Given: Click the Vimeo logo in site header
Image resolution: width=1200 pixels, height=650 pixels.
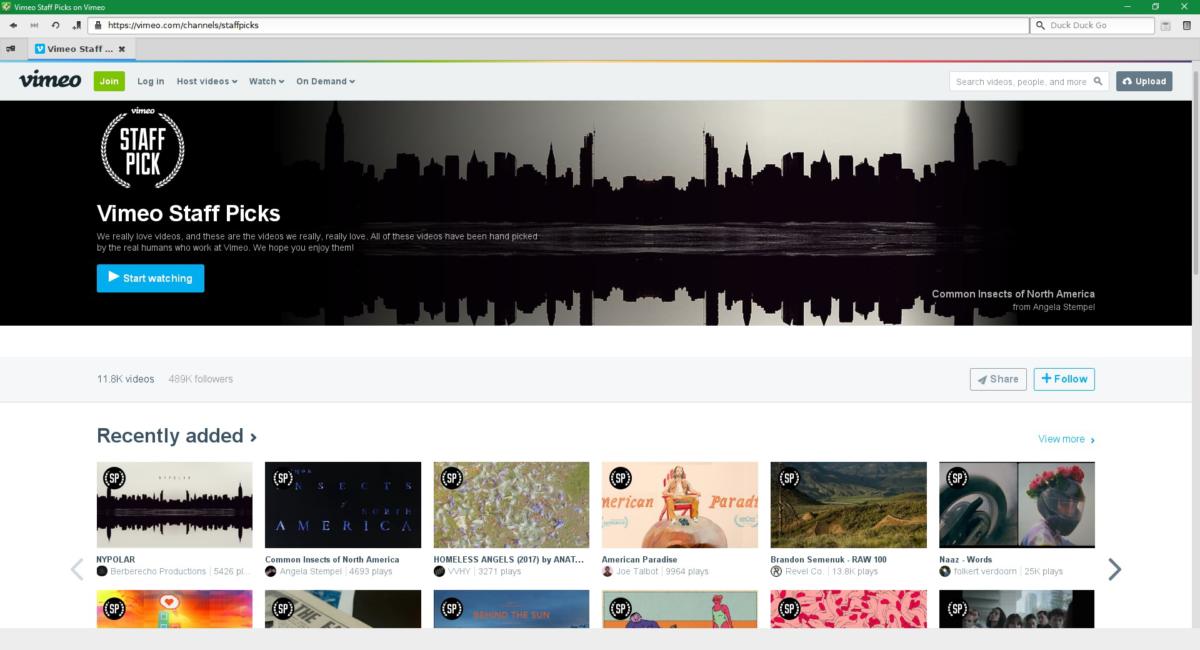Looking at the screenshot, I should pos(50,81).
